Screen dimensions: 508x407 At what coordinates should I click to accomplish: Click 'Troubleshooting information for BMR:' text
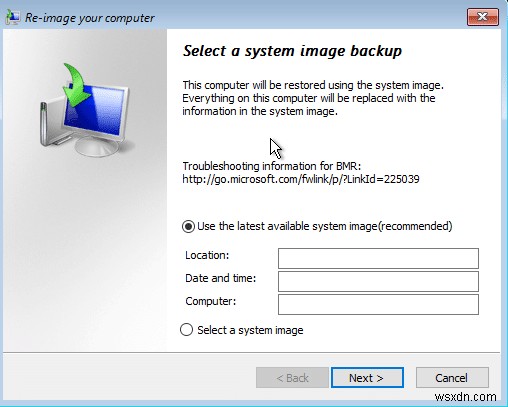pos(272,166)
